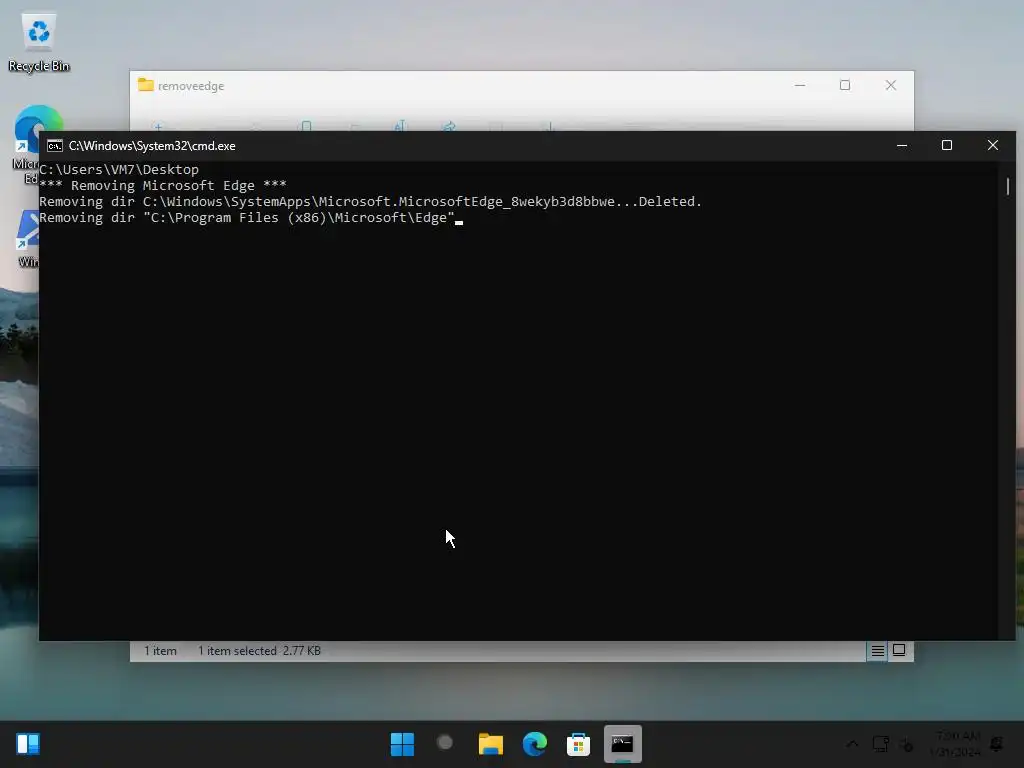The height and width of the screenshot is (768, 1024).
Task: Open the notification bell in system tray
Action: coord(997,744)
